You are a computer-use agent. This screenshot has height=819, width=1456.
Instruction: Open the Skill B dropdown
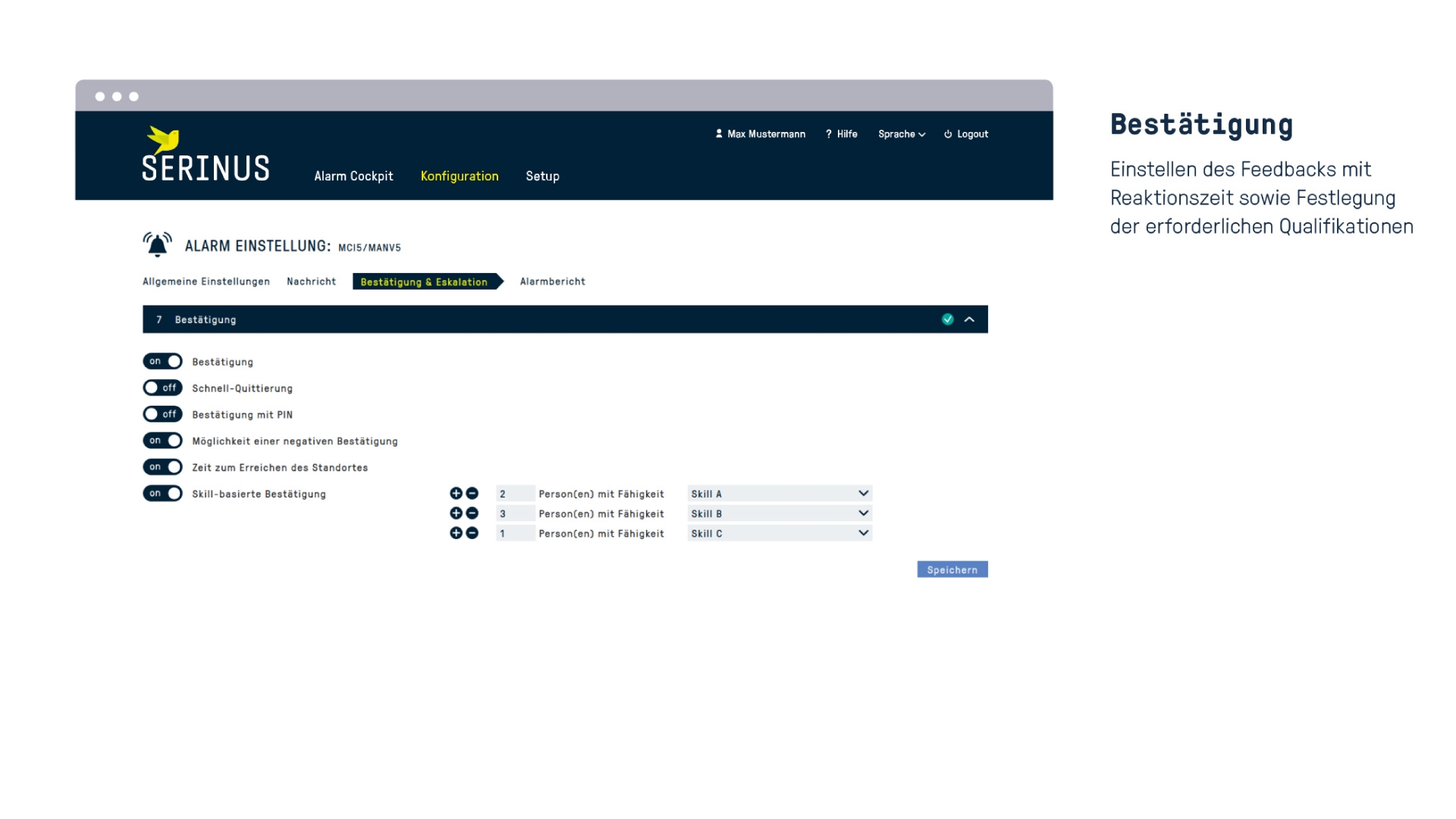(780, 513)
